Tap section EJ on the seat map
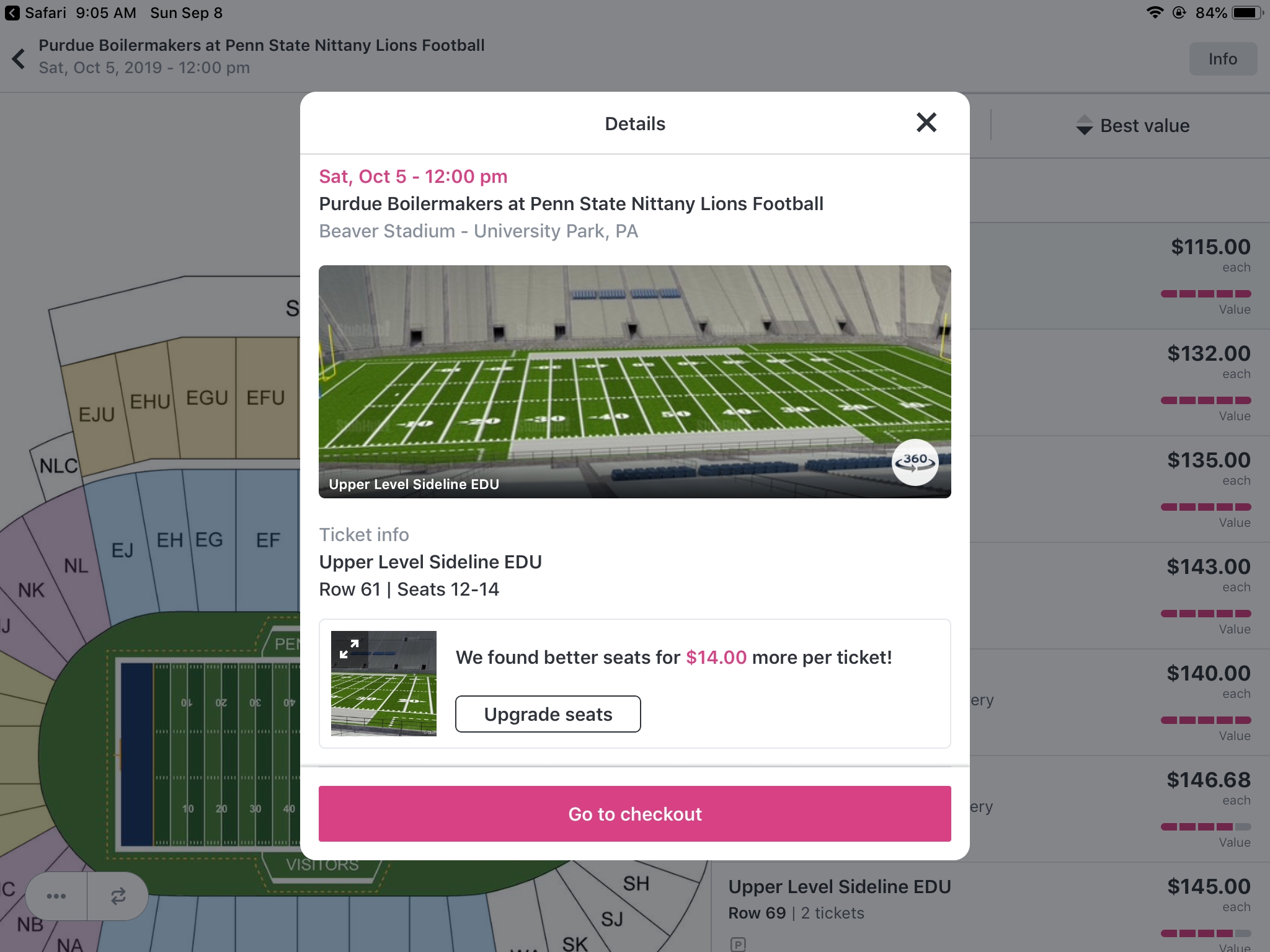Screen dimensions: 1270x952 122,550
